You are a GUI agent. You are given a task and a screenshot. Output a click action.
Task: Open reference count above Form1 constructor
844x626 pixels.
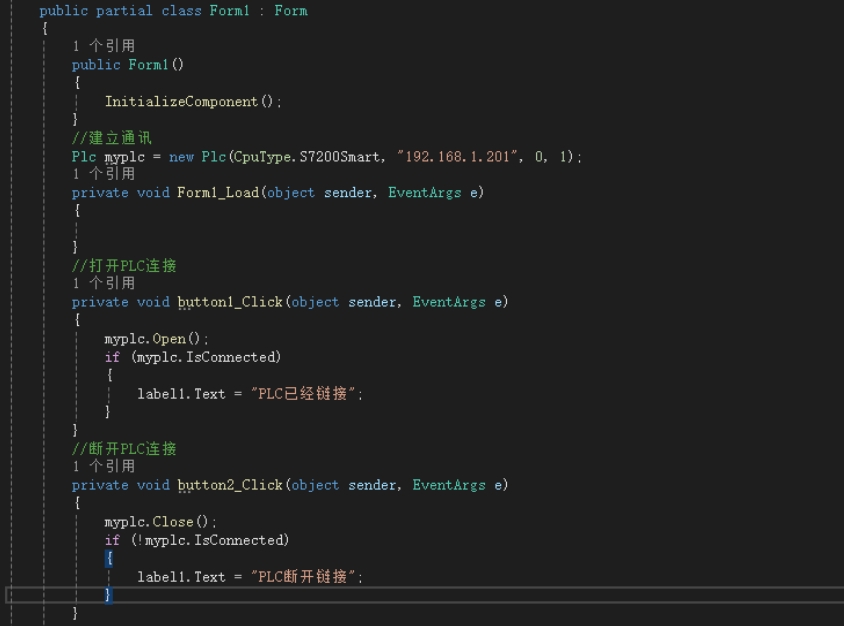103,46
